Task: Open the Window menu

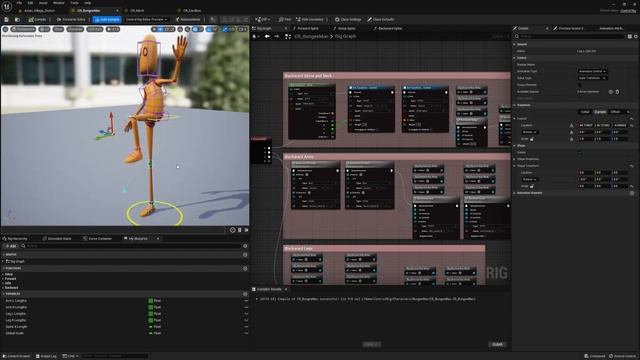Action: coord(58,3)
